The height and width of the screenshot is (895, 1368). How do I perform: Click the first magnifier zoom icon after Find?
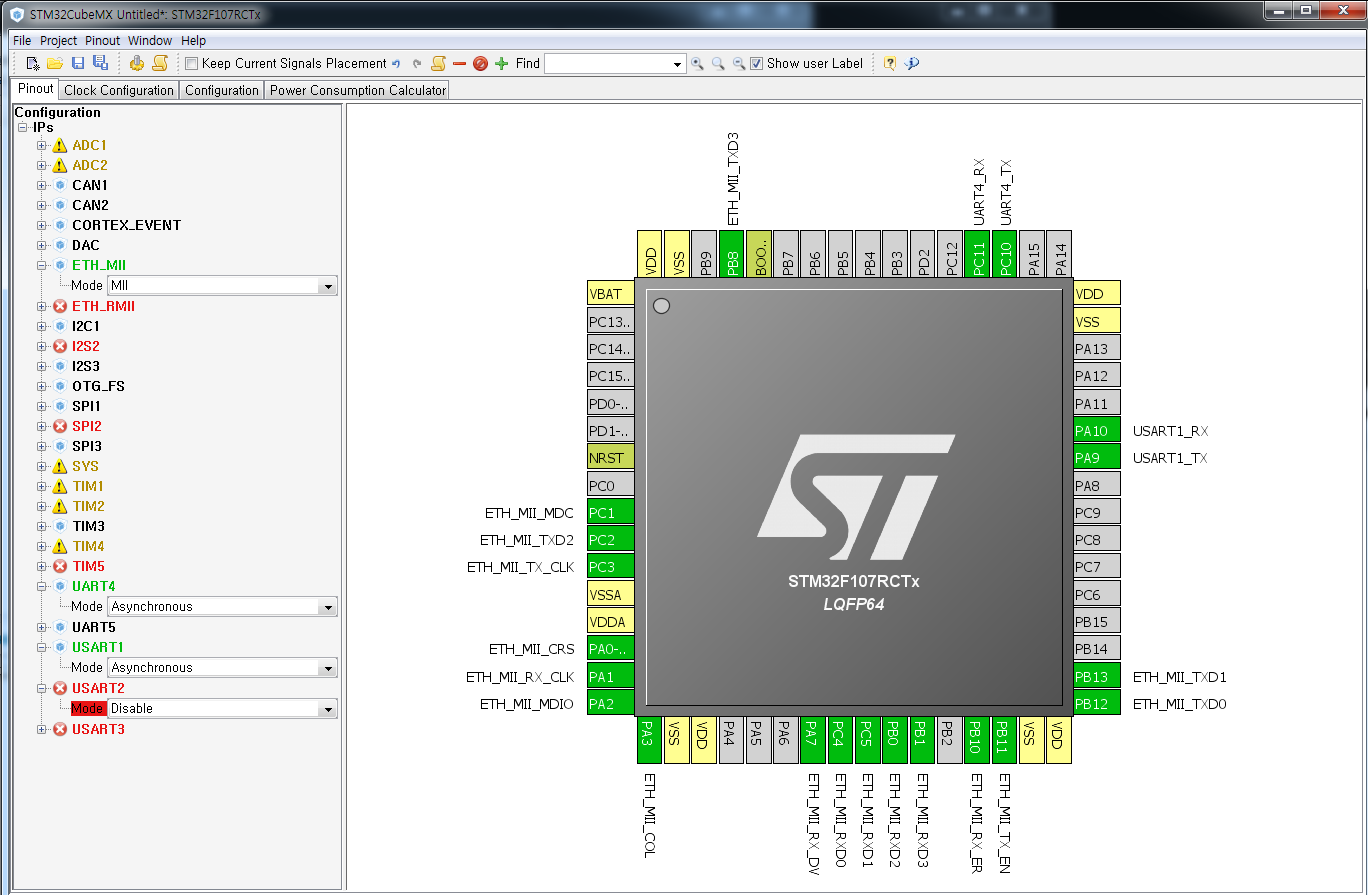698,63
